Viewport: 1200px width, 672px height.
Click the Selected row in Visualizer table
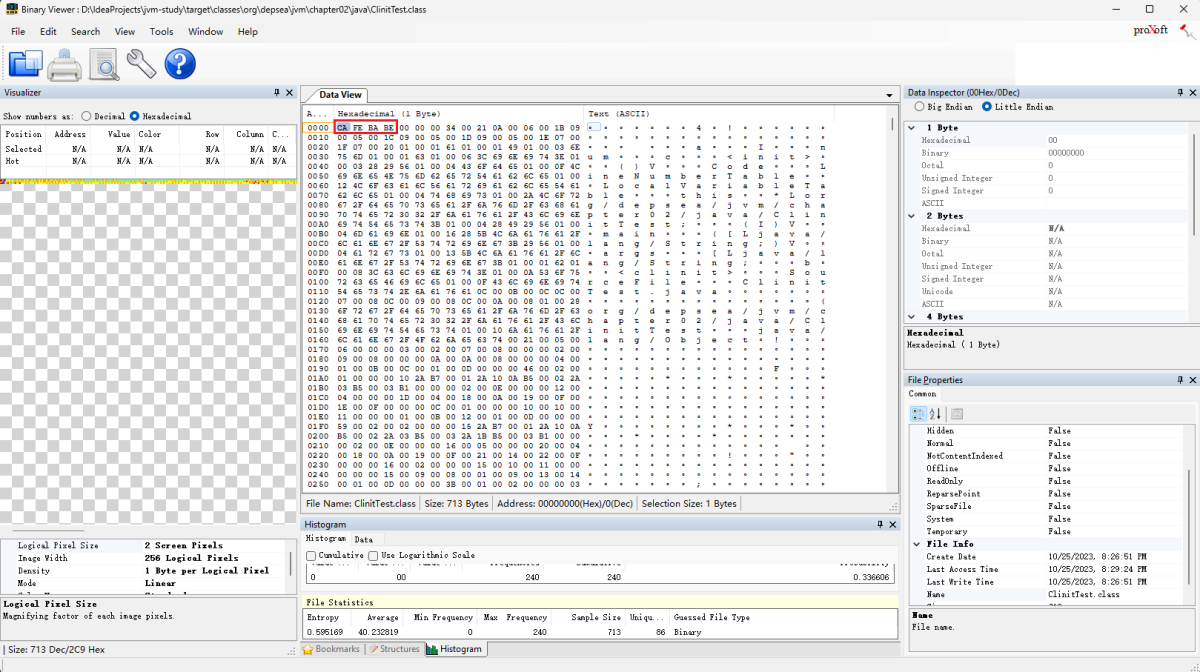pos(150,149)
